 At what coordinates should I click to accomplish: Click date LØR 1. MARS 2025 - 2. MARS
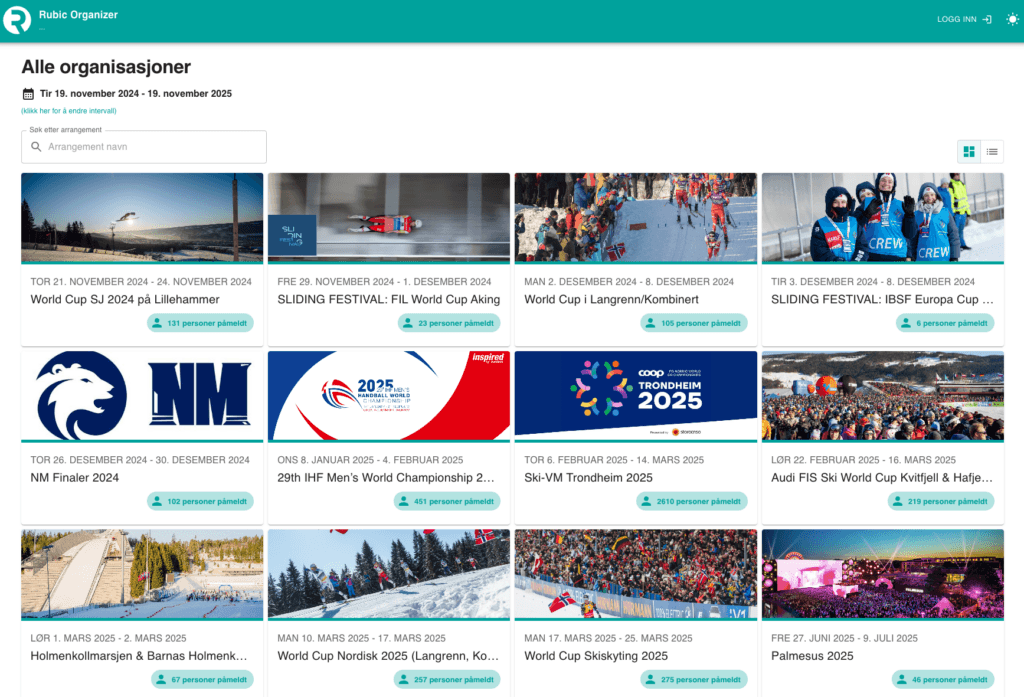click(x=108, y=639)
